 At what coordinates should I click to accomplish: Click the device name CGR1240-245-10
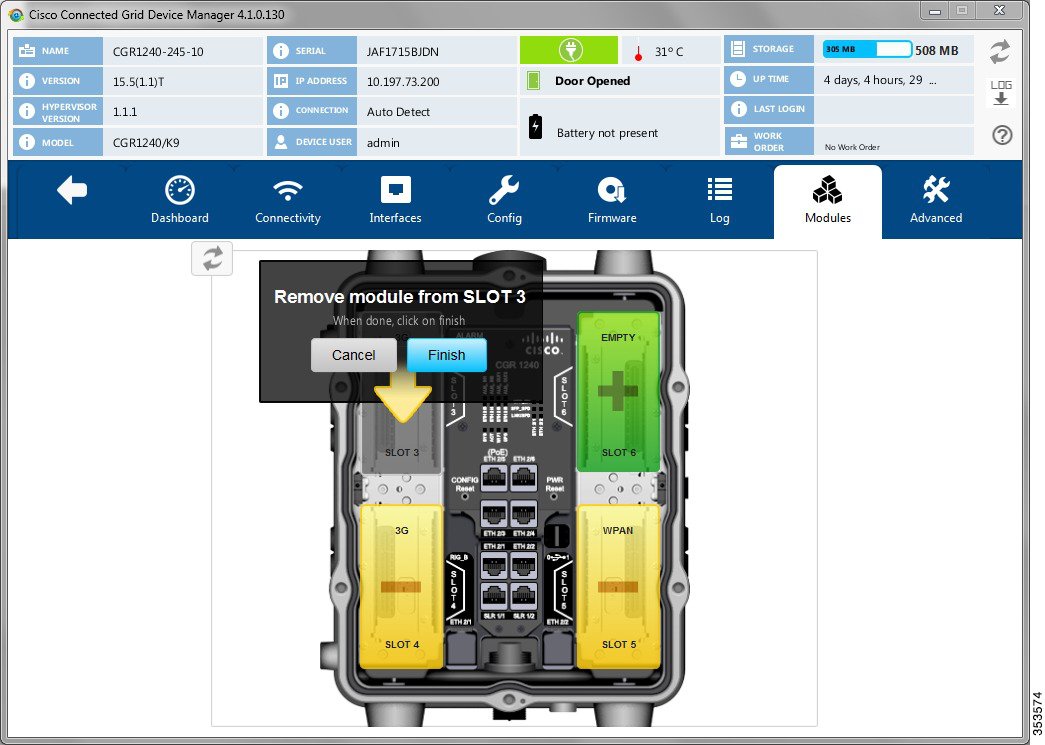click(x=158, y=52)
